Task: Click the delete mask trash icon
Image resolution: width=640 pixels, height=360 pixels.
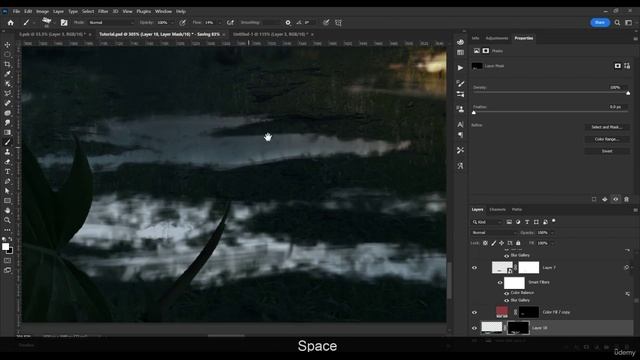Action: tap(627, 199)
